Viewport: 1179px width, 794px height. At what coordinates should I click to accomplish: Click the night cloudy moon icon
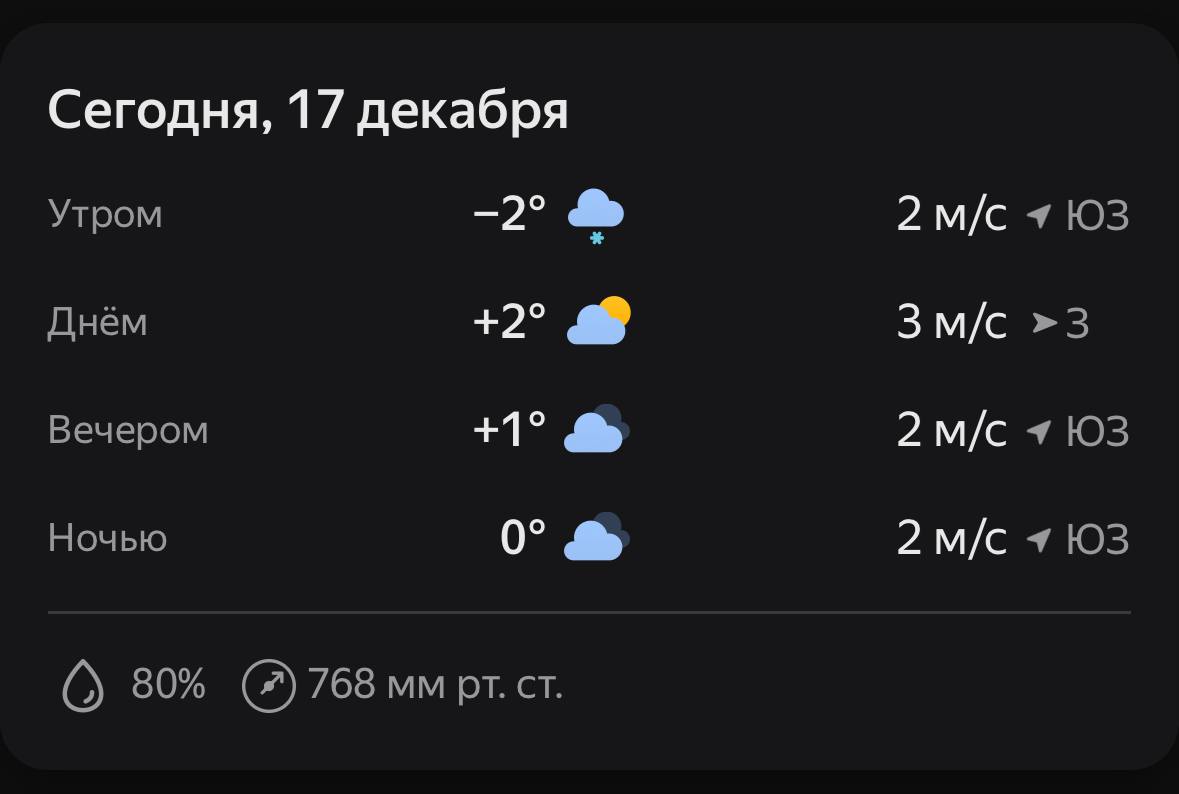pyautogui.click(x=597, y=538)
